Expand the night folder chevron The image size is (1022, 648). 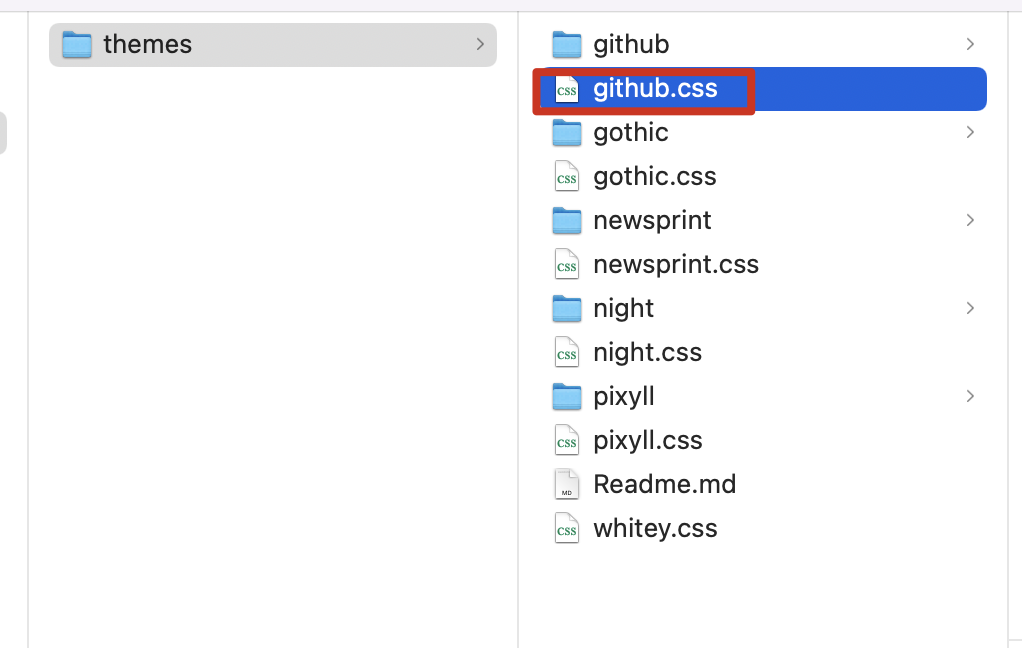click(970, 309)
